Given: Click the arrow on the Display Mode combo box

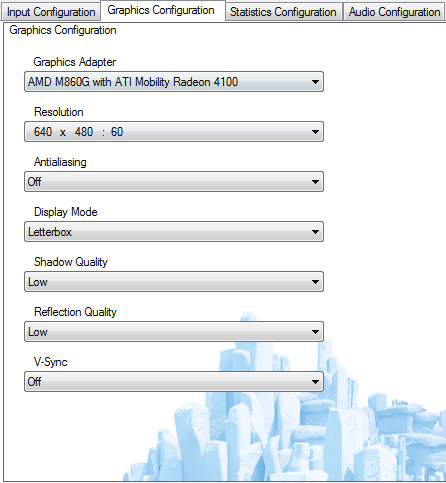Looking at the screenshot, I should tap(315, 232).
